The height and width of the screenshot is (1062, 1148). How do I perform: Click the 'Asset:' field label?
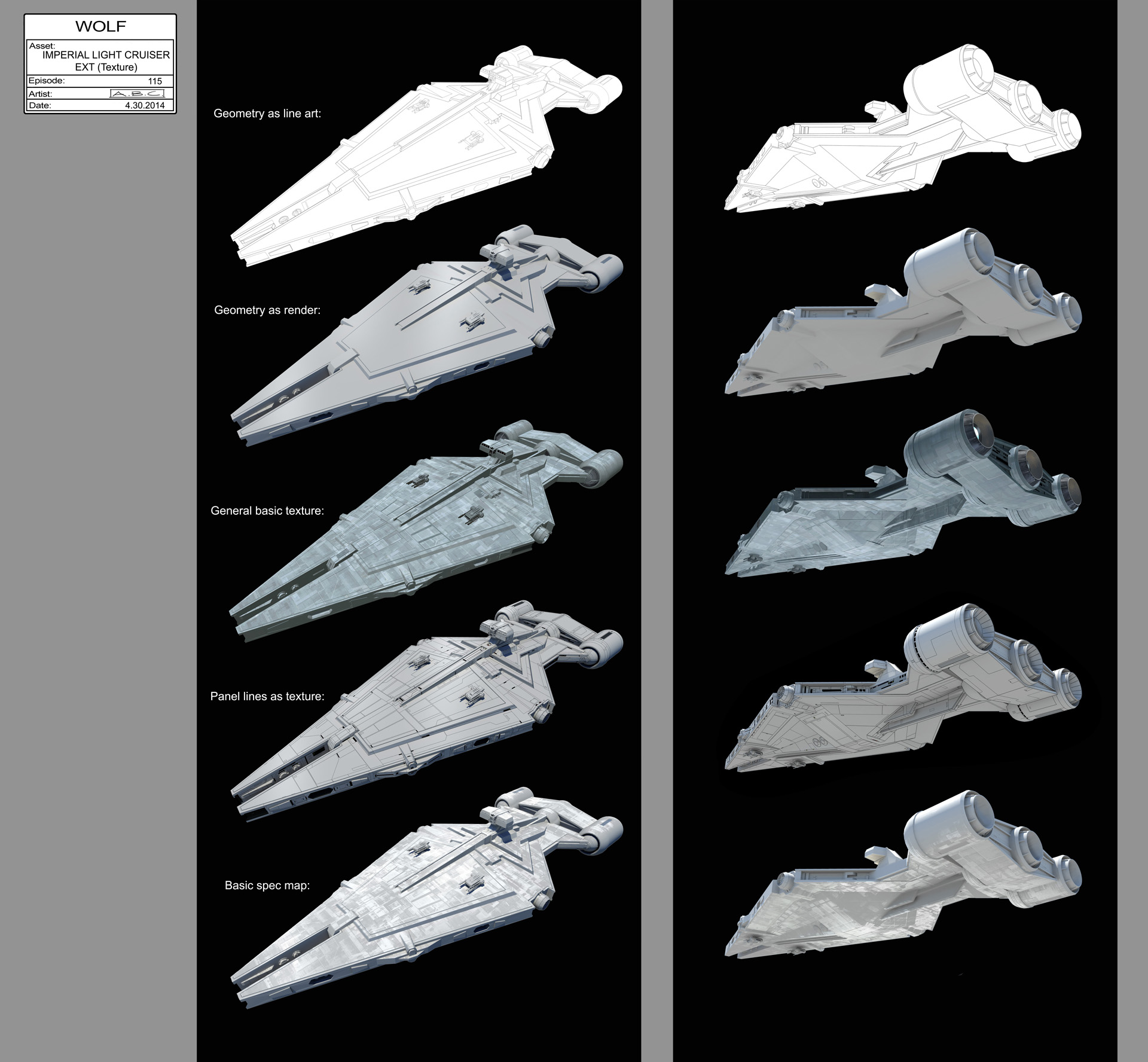(42, 45)
